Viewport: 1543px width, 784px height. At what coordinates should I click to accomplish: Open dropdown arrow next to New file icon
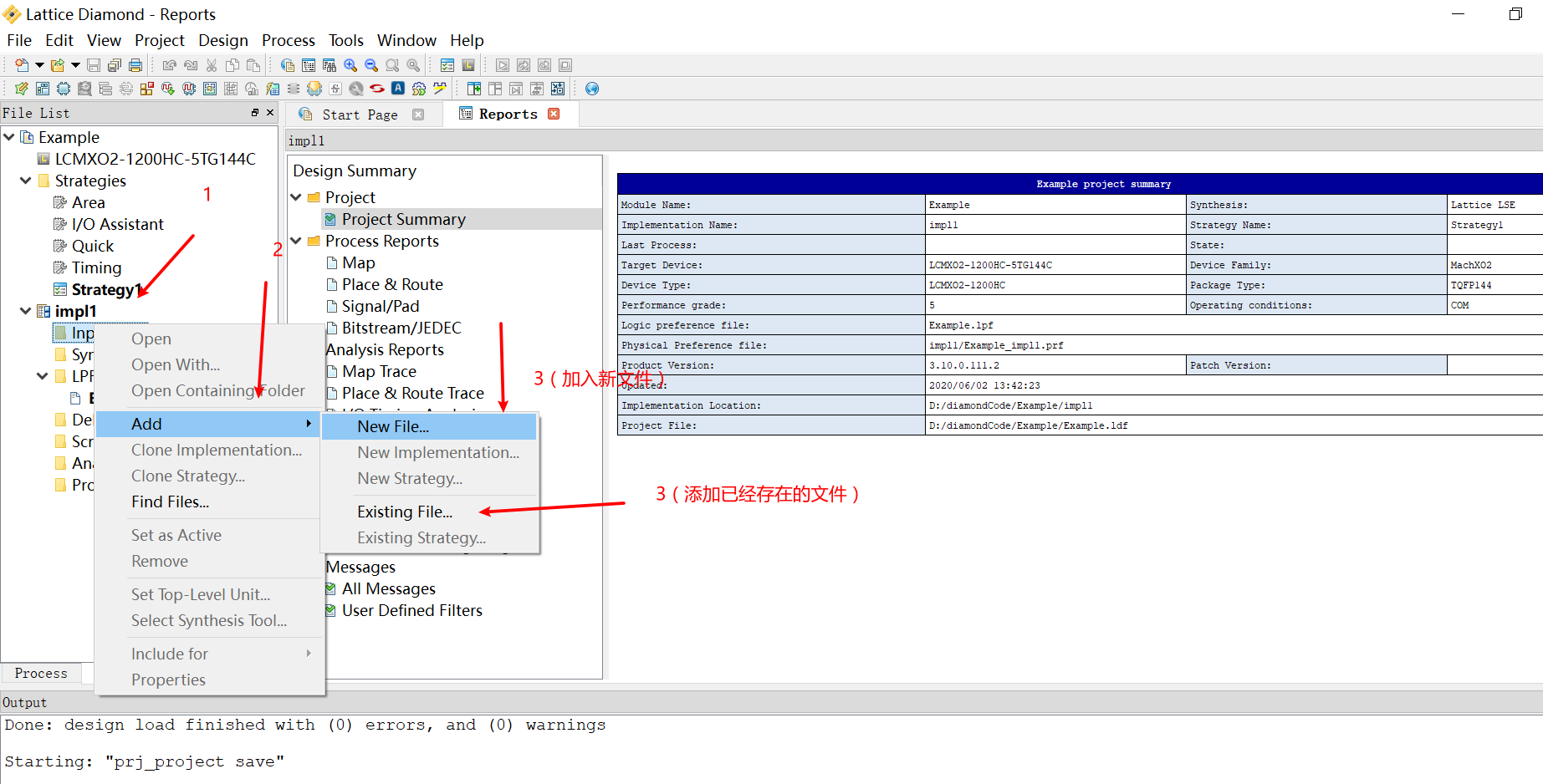tap(39, 65)
